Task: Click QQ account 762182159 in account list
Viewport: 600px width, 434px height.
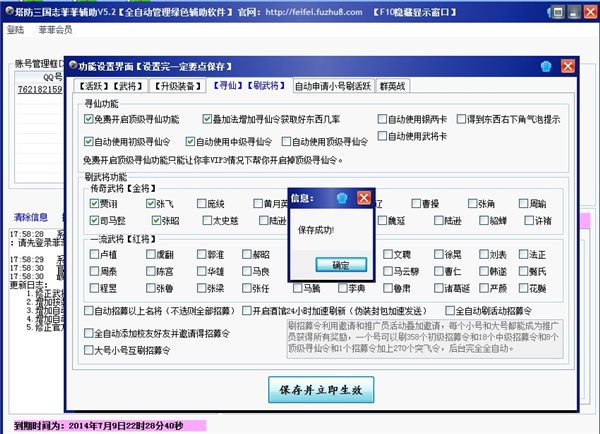Action: click(x=40, y=90)
